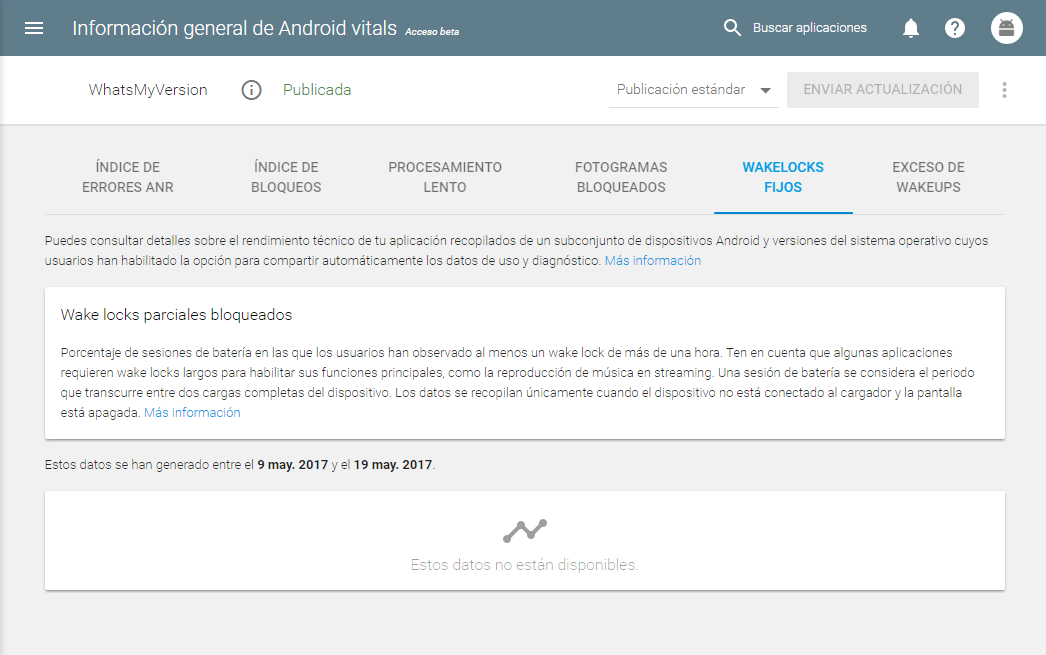Click the 'Estos datos no están disponibles' message
The image size is (1046, 655).
coord(524,565)
